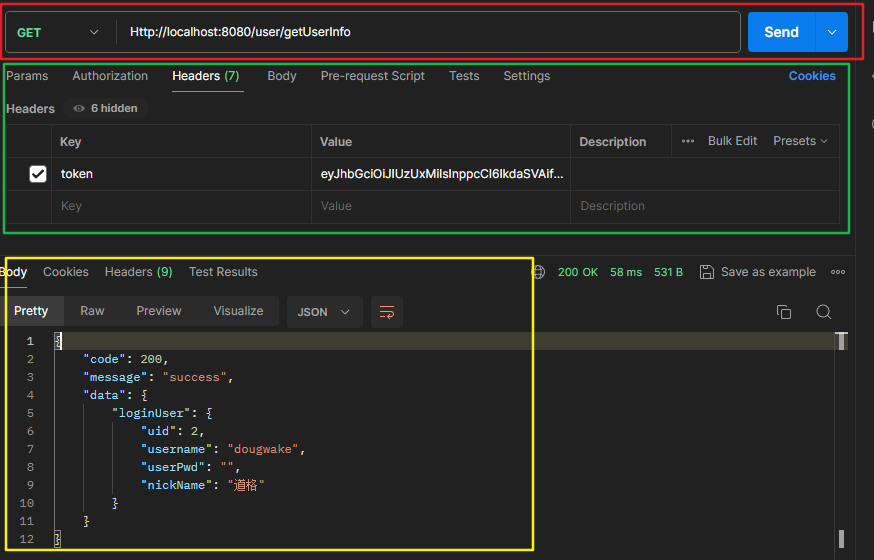
Task: Click the token key cell
Action: 181,174
